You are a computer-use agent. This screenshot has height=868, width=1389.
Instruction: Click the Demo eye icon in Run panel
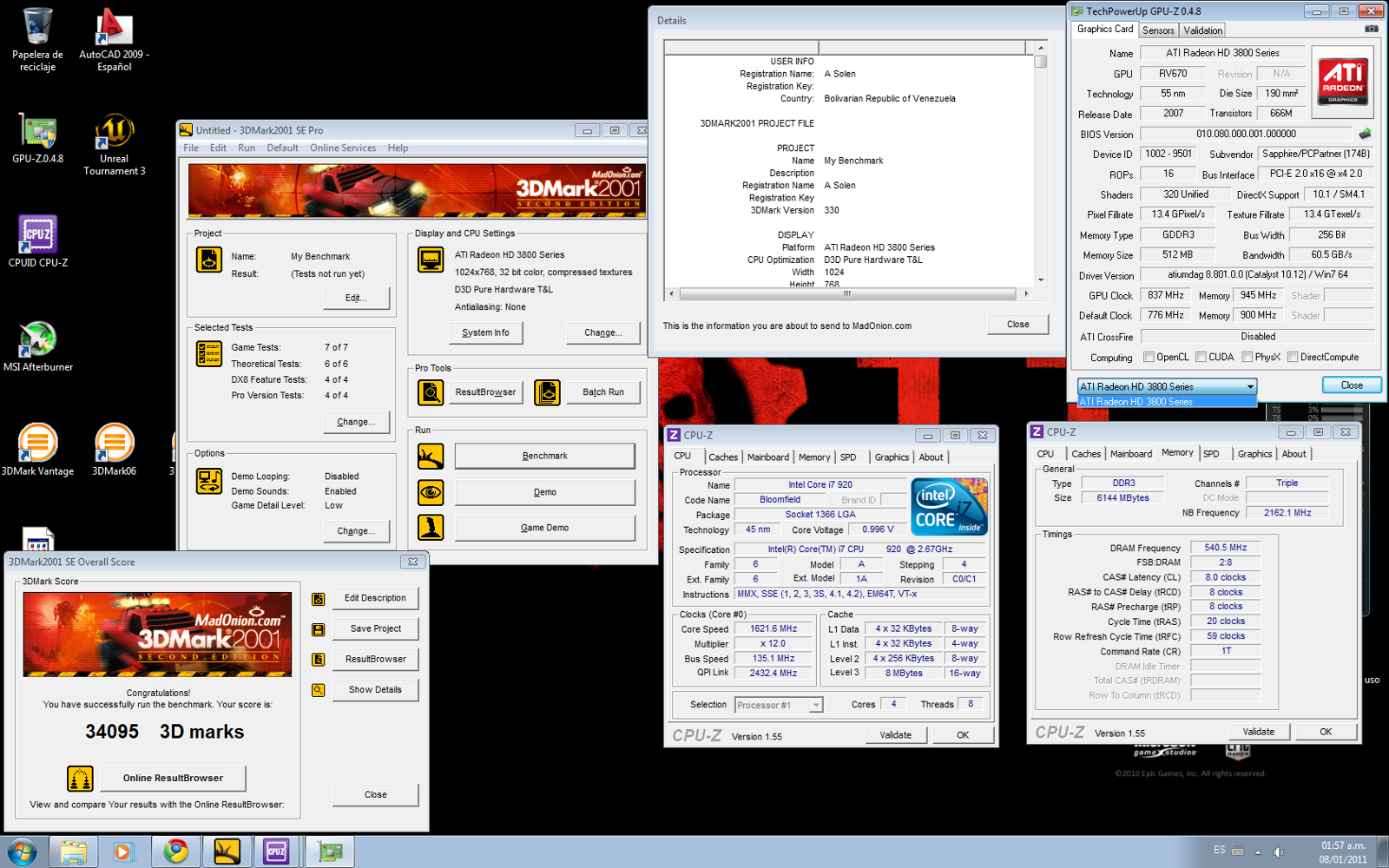[431, 492]
